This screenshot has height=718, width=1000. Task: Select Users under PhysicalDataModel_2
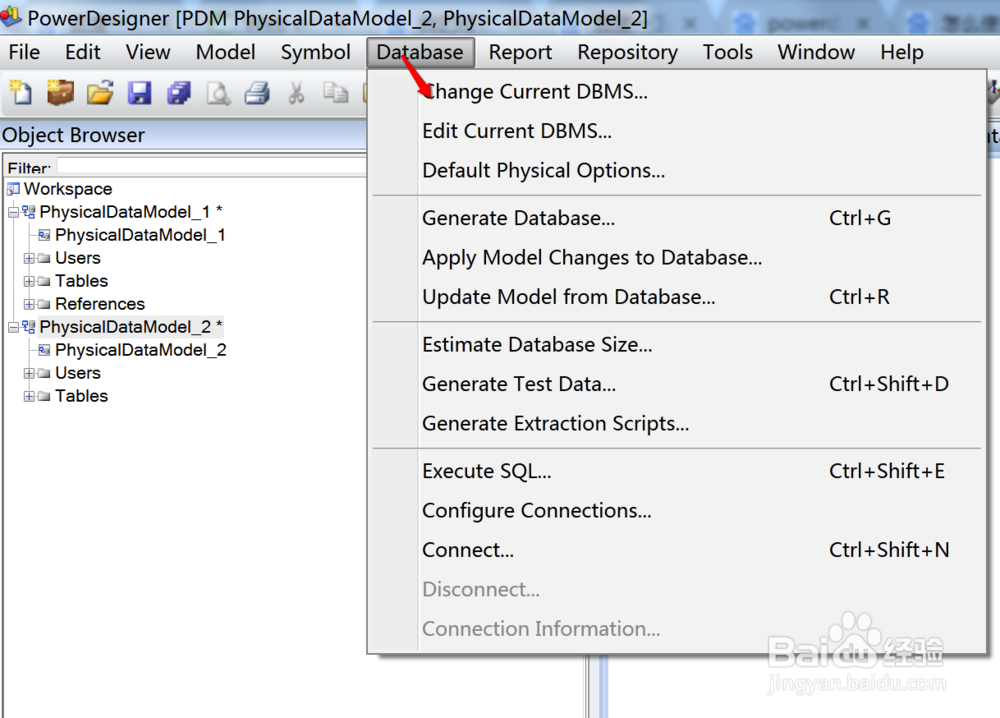78,373
